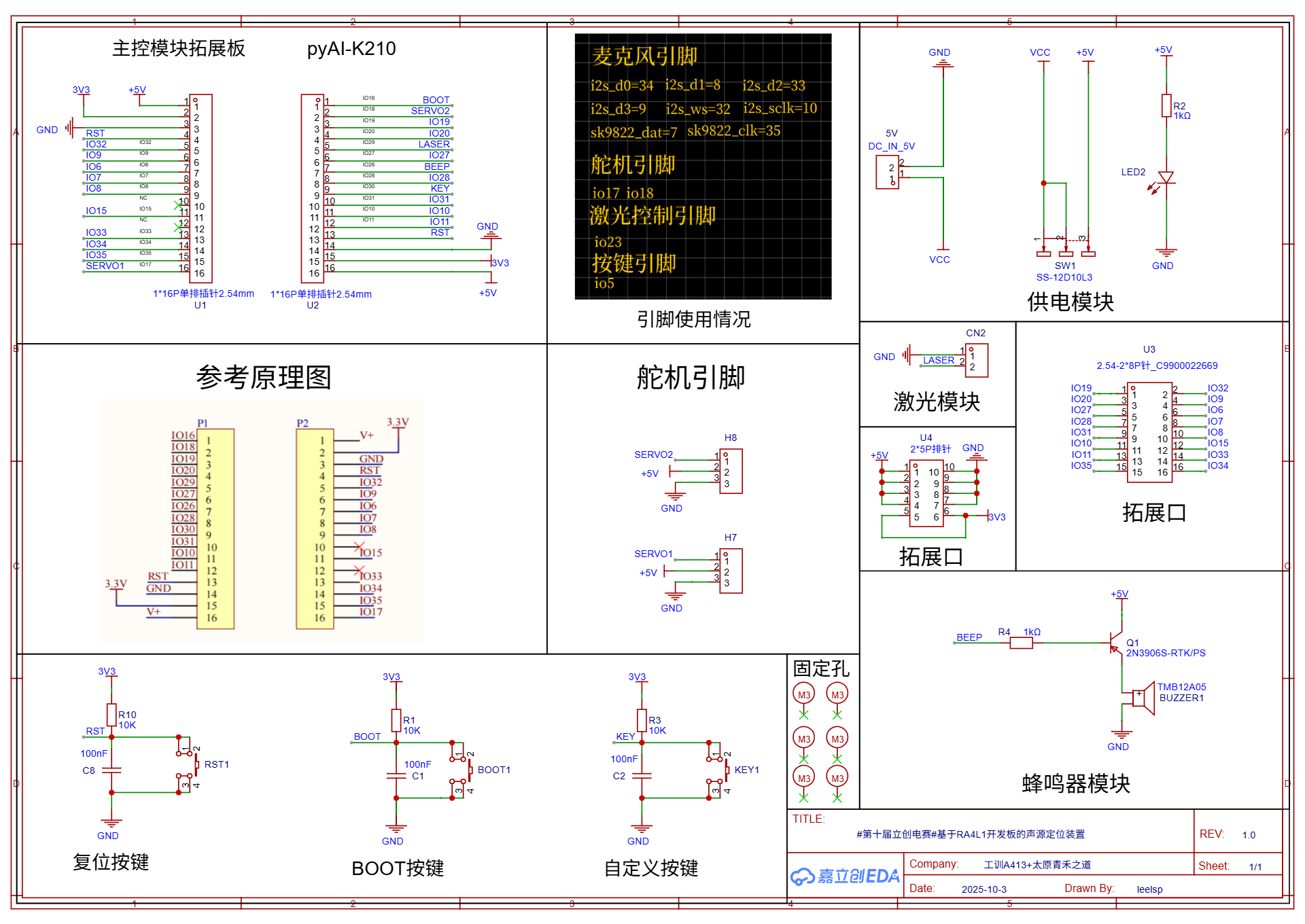The width and height of the screenshot is (1305, 924).
Task: Select the R1 10K resistor symbol
Action: pyautogui.click(x=396, y=720)
